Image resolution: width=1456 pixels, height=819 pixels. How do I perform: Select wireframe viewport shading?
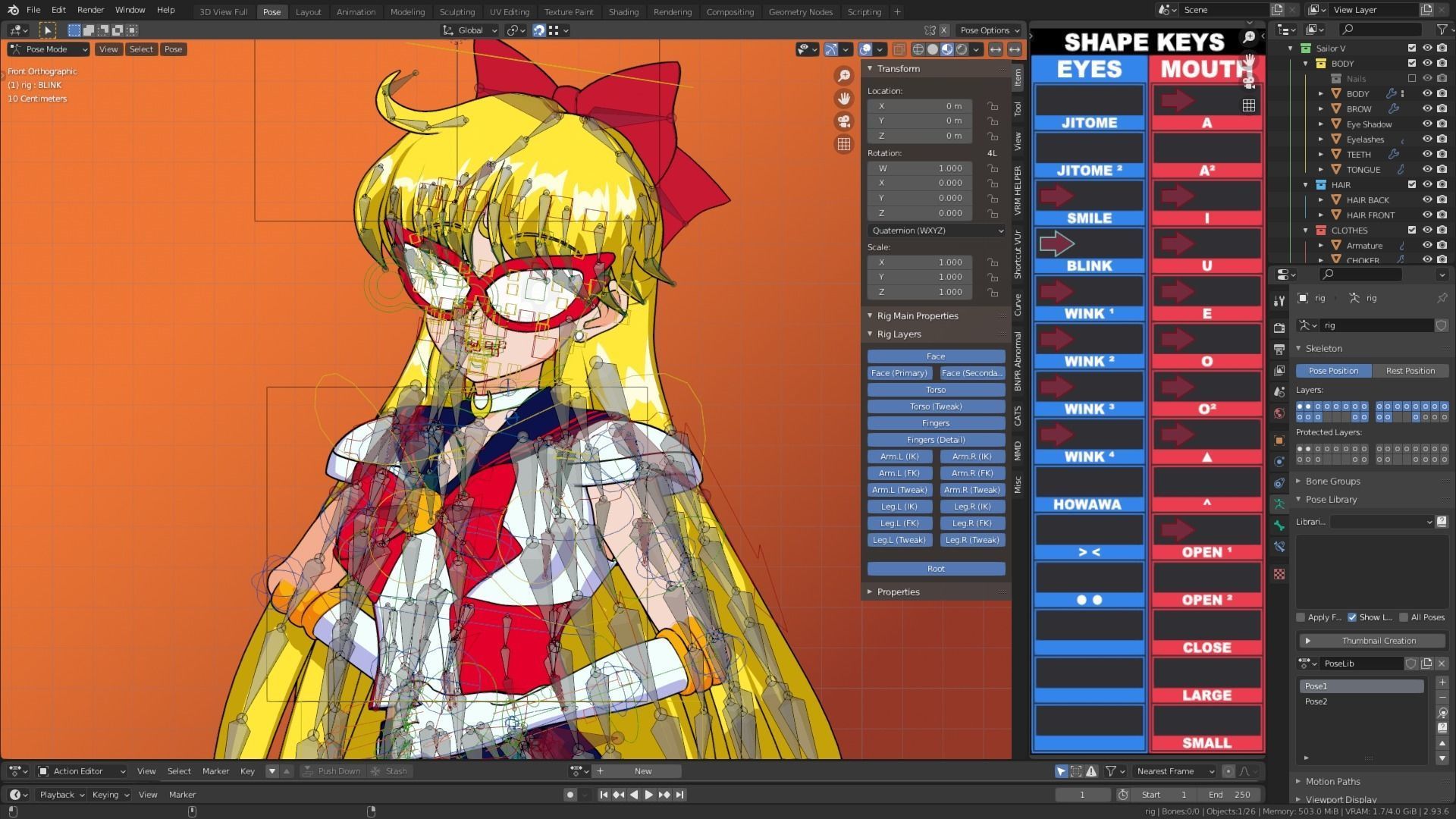[x=918, y=49]
